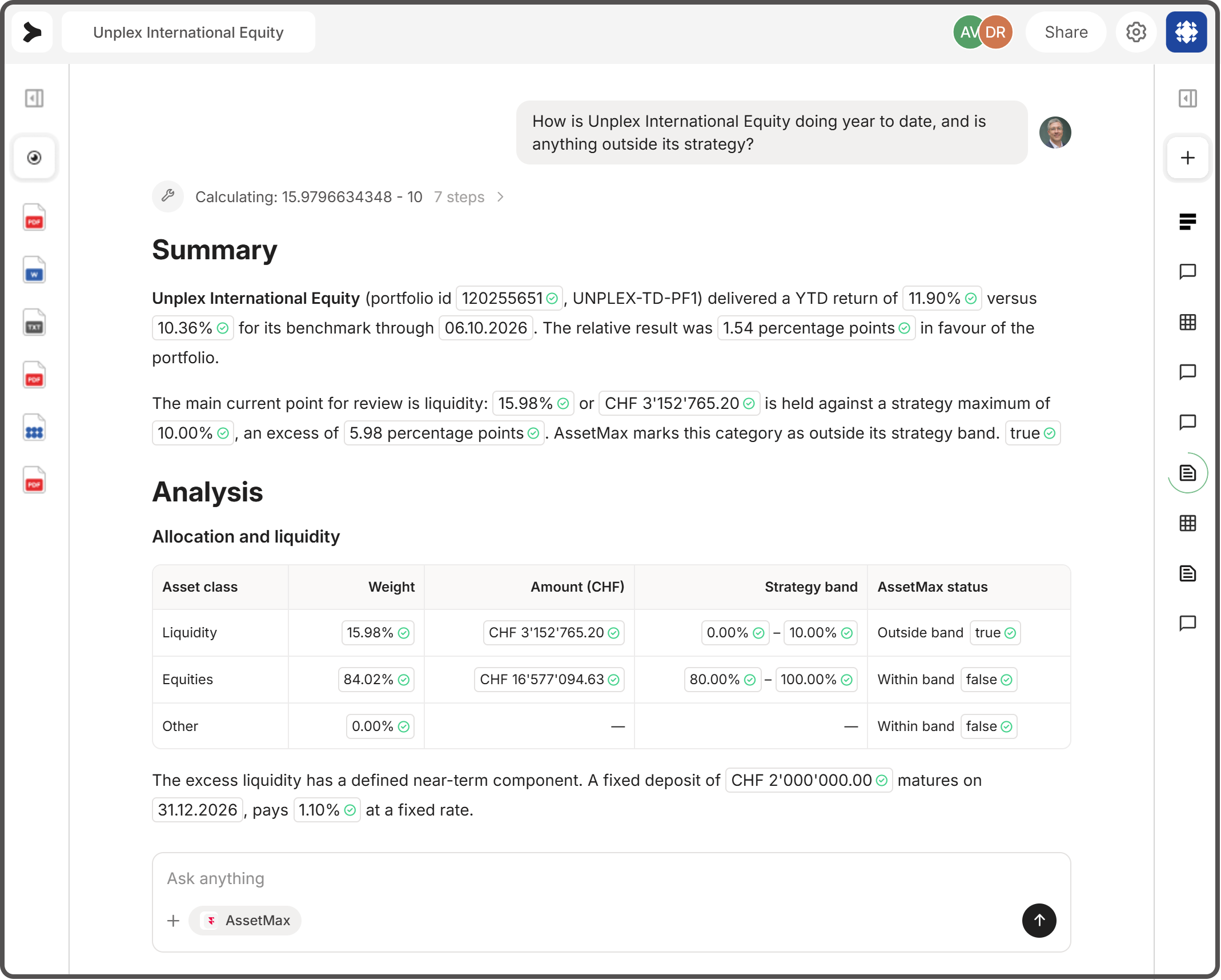Viewport: 1221px width, 980px height.
Task: Click the 80.00% strategy band chip
Action: pos(723,680)
